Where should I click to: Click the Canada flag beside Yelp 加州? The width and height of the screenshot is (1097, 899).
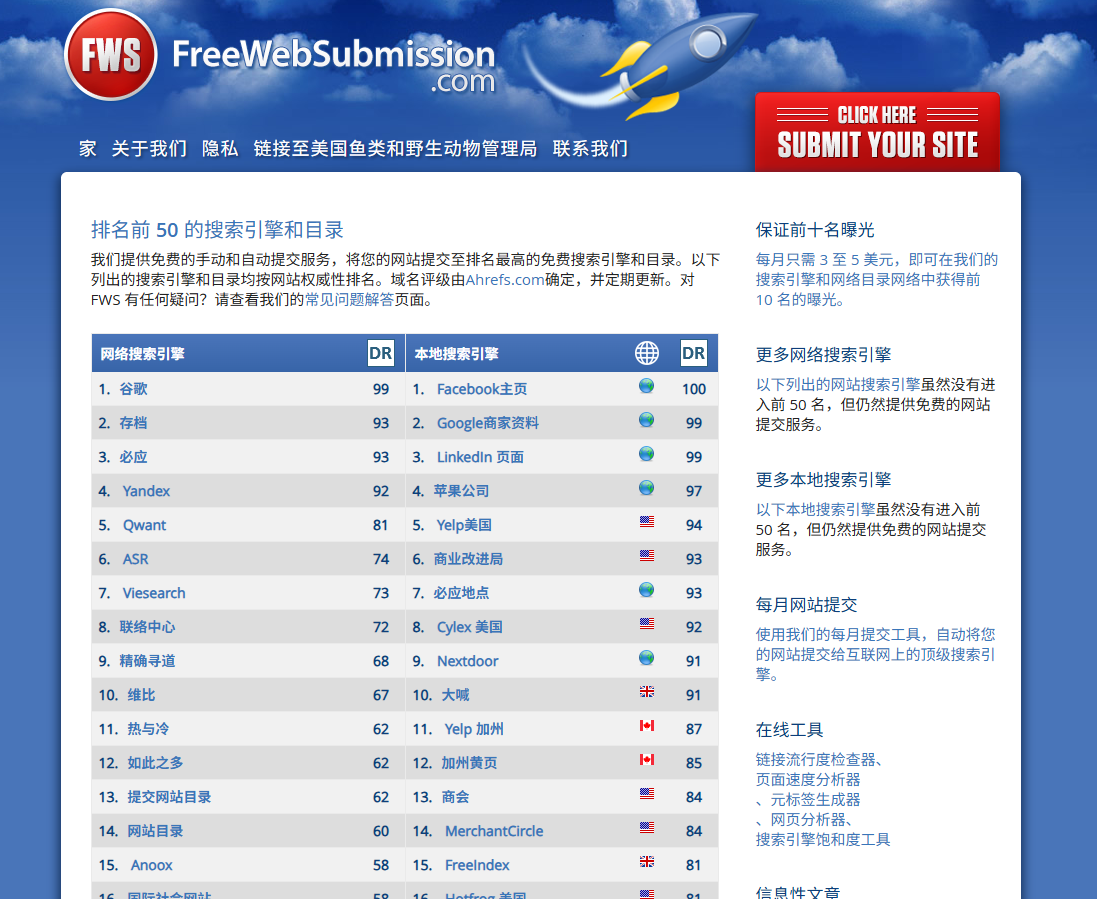(646, 725)
